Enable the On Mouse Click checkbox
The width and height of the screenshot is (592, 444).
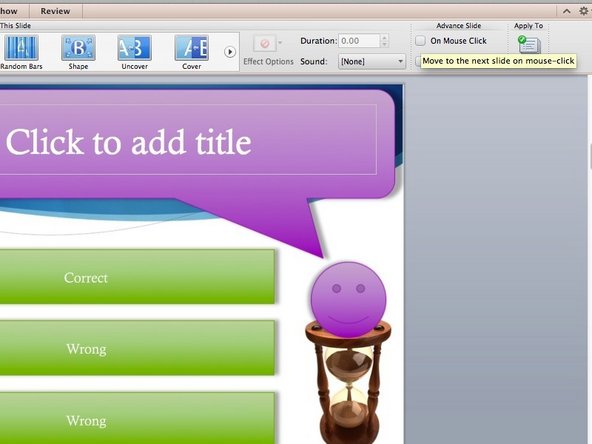coord(420,41)
